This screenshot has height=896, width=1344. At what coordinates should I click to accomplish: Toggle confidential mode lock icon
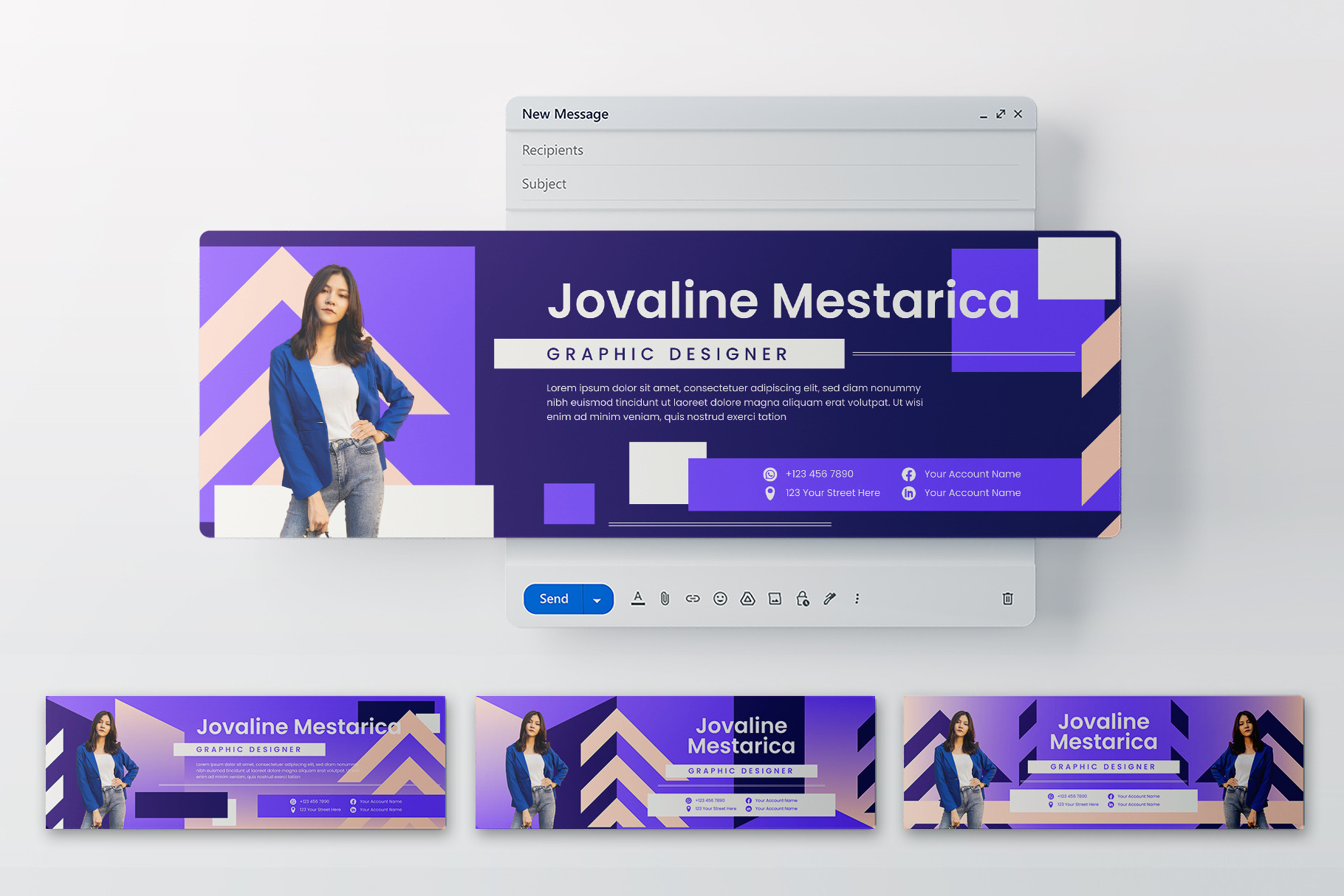[803, 599]
